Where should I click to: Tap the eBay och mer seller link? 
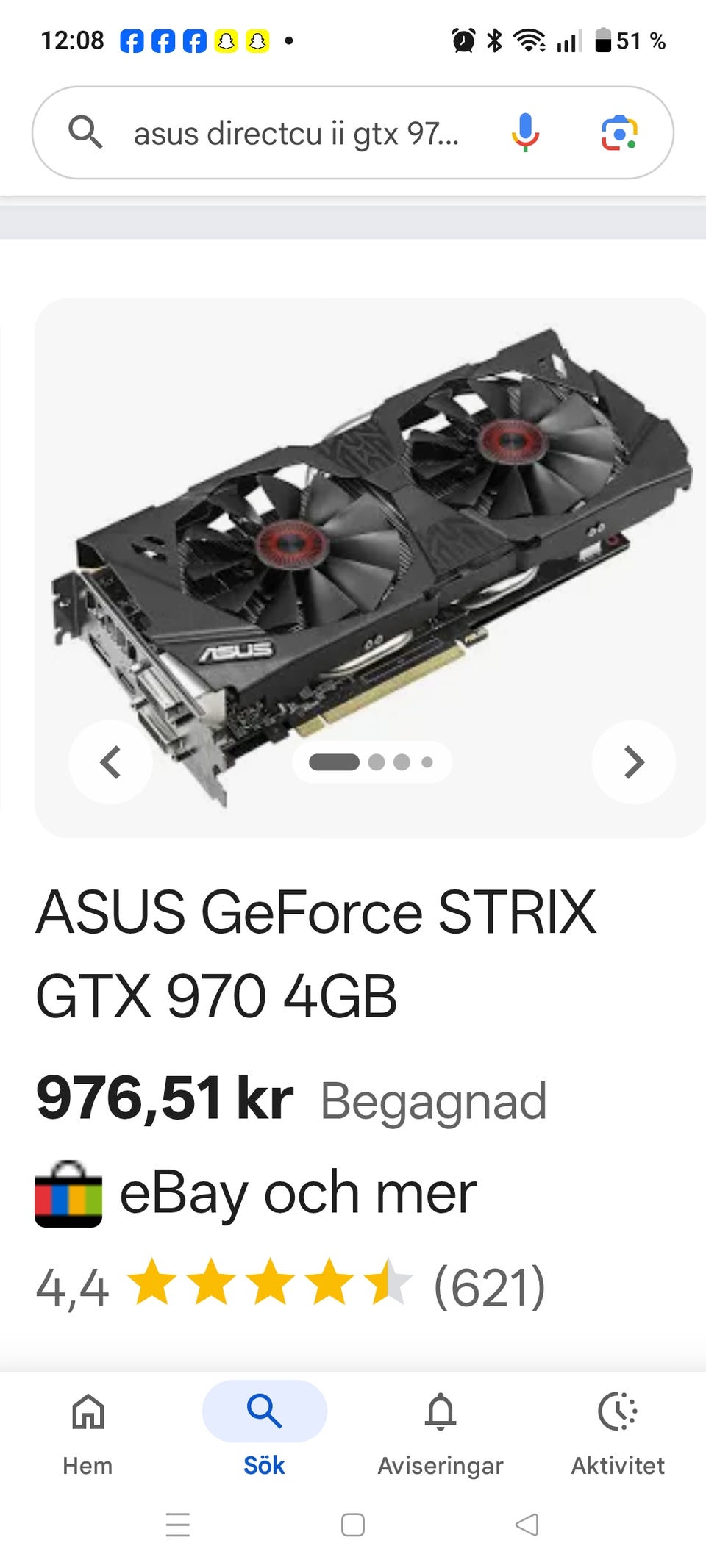pyautogui.click(x=298, y=1192)
